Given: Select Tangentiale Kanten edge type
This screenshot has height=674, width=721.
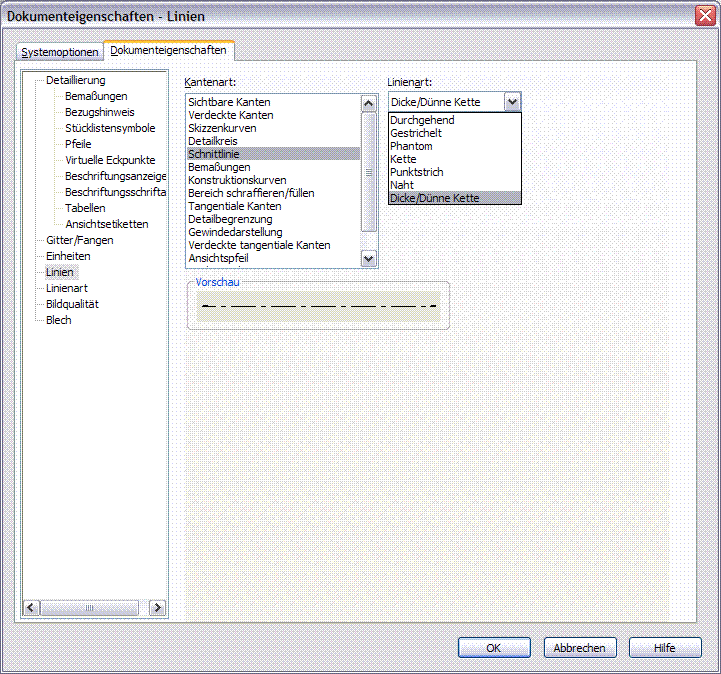Looking at the screenshot, I should tap(273, 206).
